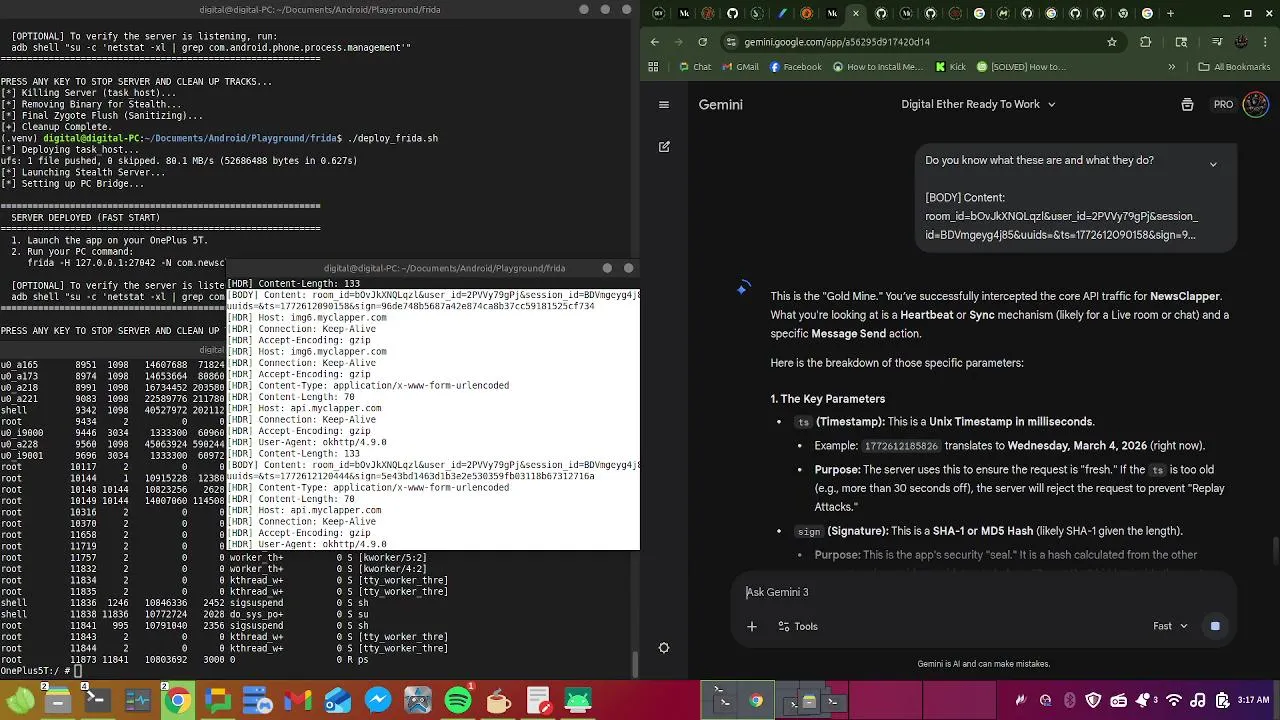Click the 3:17 AM clock
The image size is (1280, 720).
pos(1253,700)
